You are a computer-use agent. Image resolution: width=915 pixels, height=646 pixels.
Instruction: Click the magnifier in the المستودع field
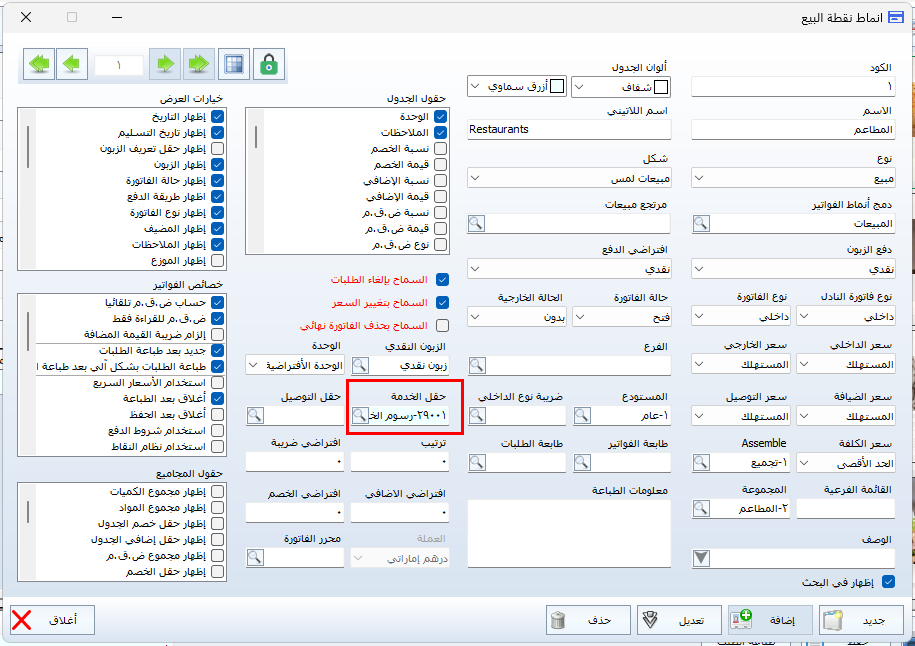584,415
